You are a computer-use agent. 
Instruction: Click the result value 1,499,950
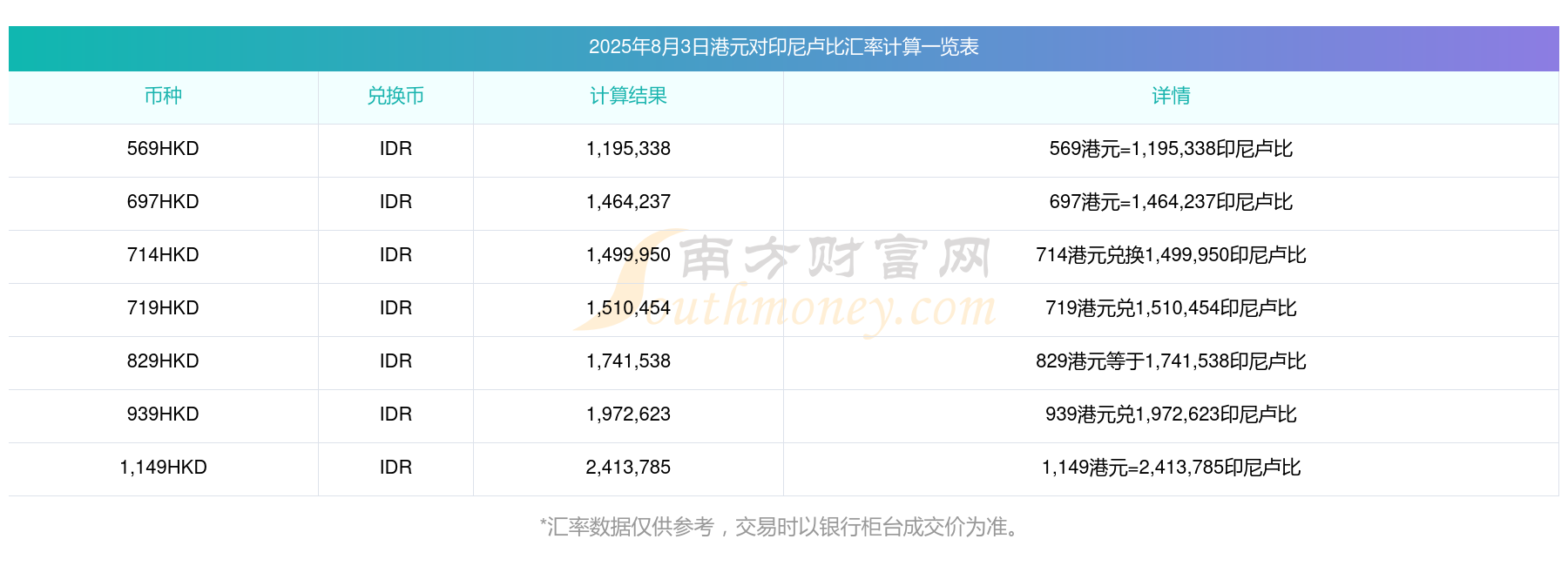pos(628,255)
